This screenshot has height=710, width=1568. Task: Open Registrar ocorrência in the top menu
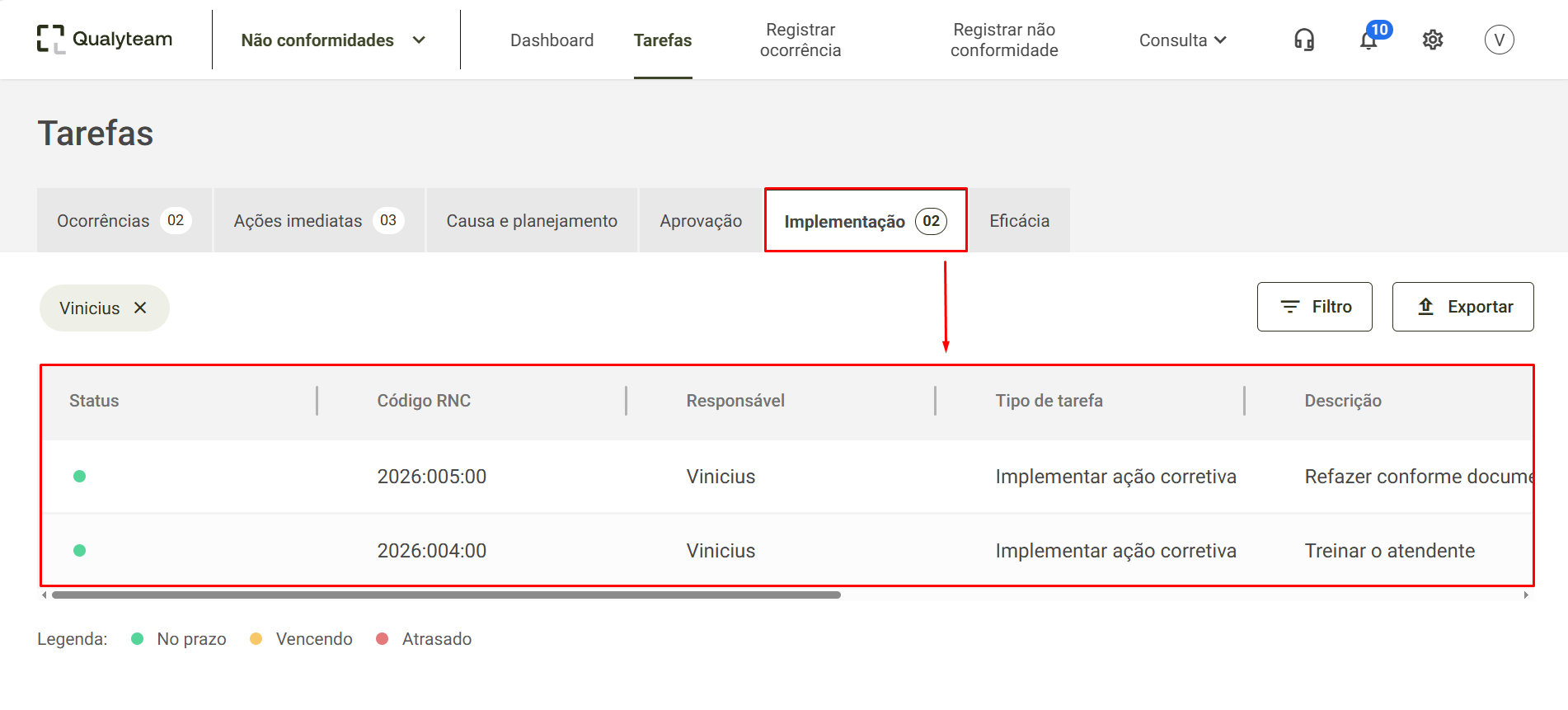(800, 40)
